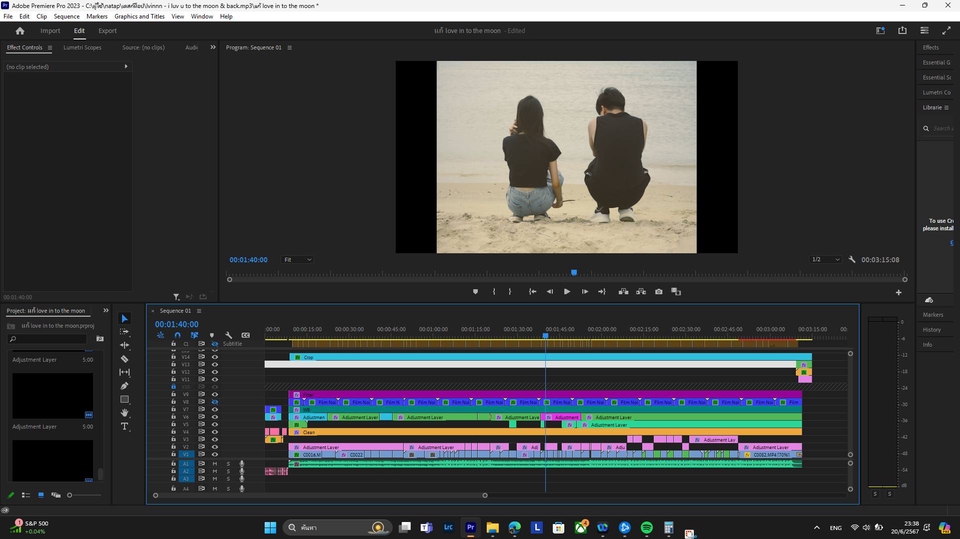Select the Type tool

tap(124, 426)
